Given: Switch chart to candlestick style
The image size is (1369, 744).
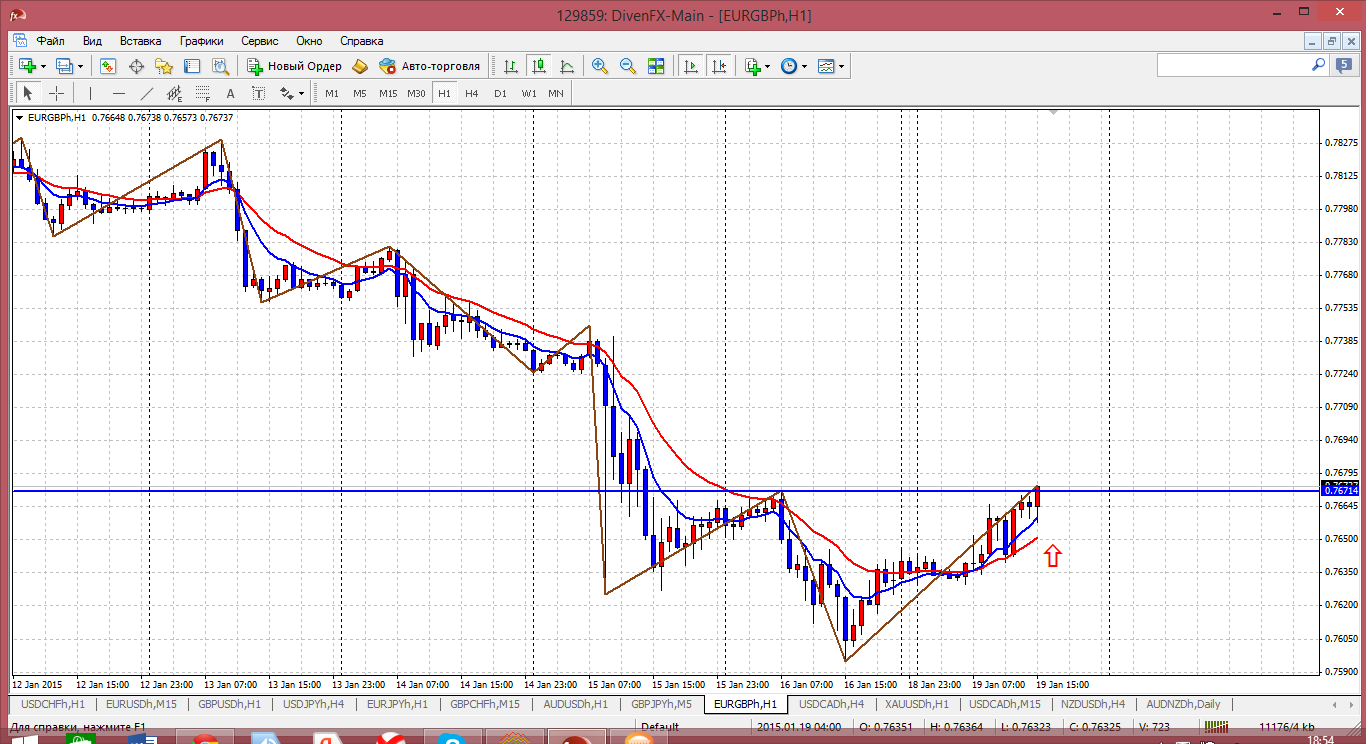Looking at the screenshot, I should [x=539, y=66].
